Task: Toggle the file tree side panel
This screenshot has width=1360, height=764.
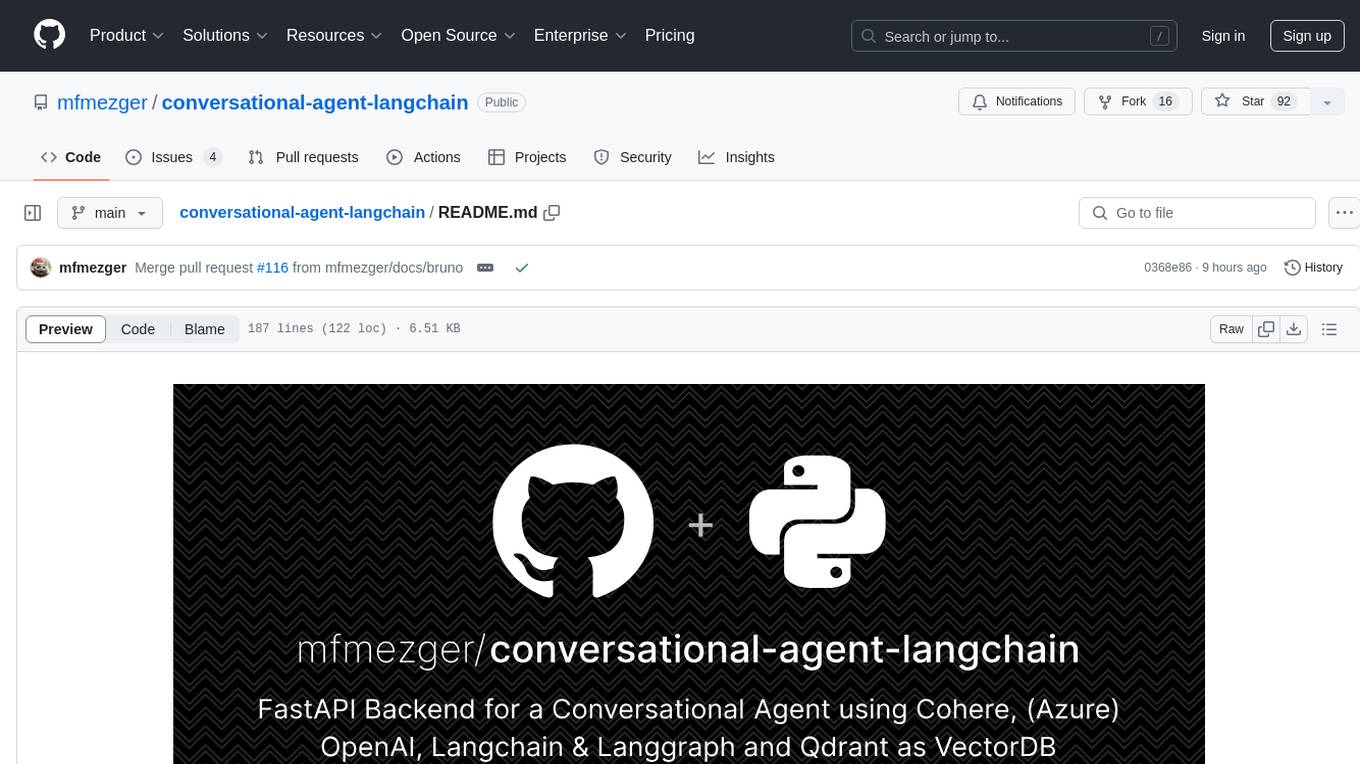Action: [x=33, y=213]
